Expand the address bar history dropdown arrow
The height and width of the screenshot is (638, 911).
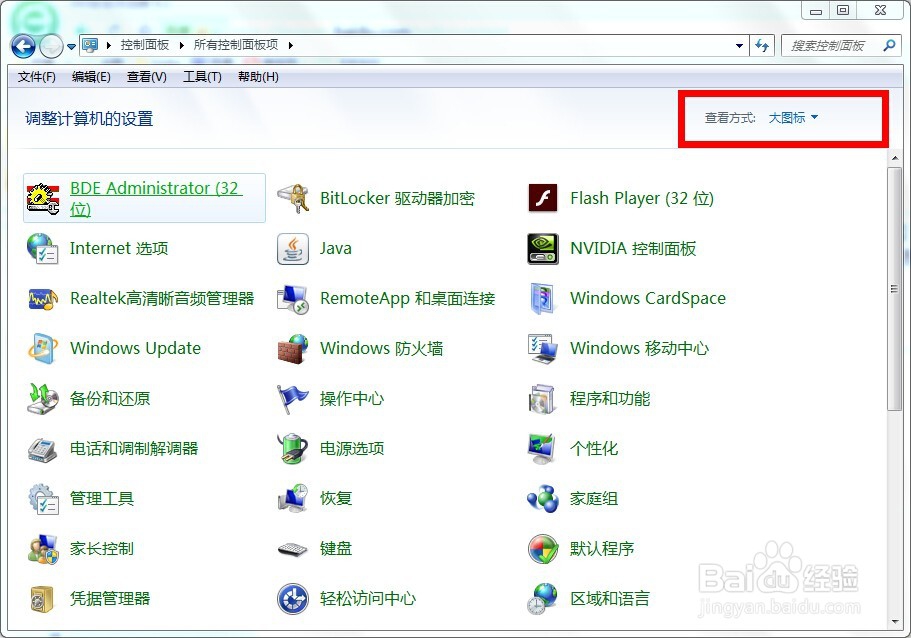point(739,45)
